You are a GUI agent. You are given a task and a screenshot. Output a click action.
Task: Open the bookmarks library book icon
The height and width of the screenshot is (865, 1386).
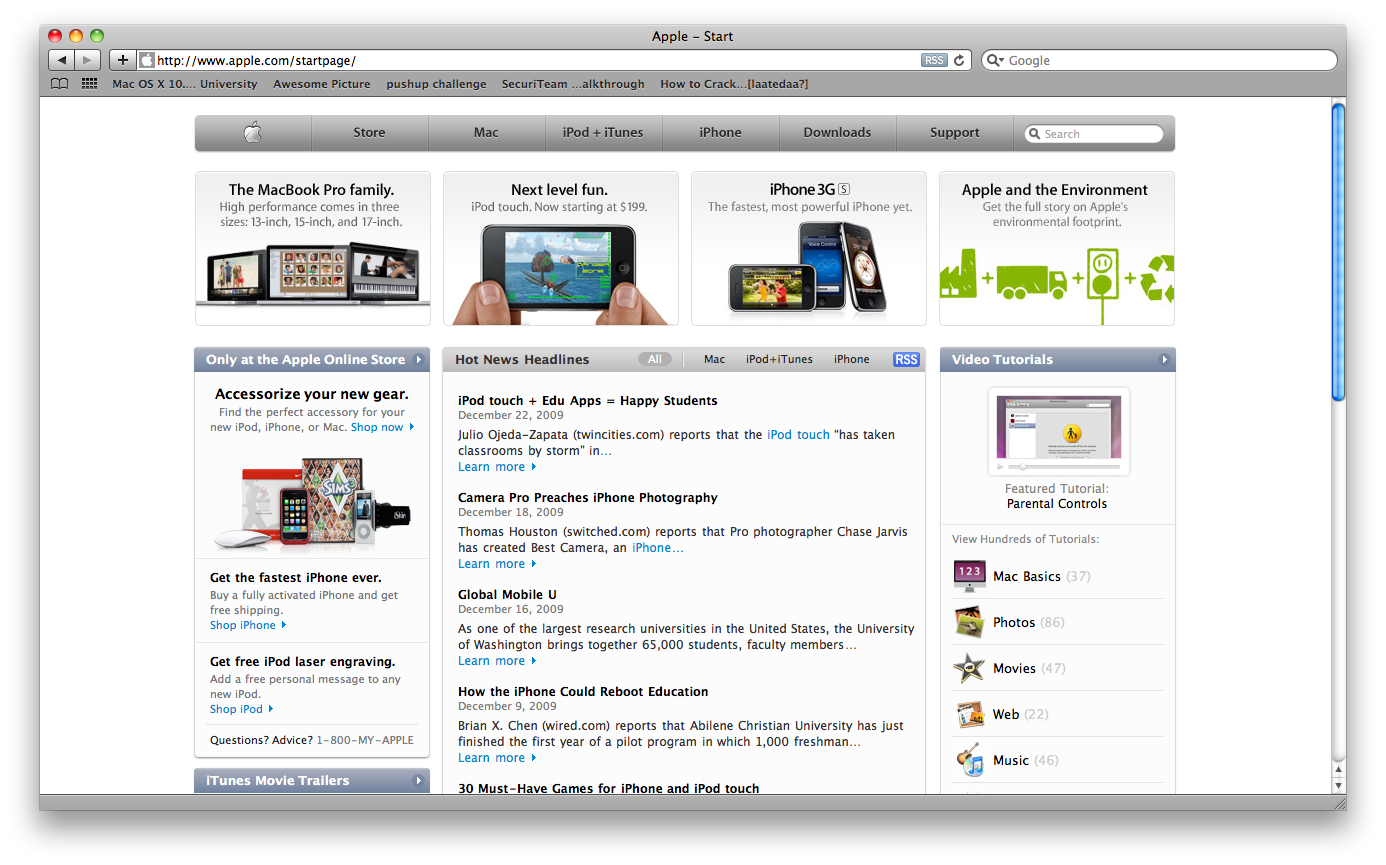tap(60, 84)
